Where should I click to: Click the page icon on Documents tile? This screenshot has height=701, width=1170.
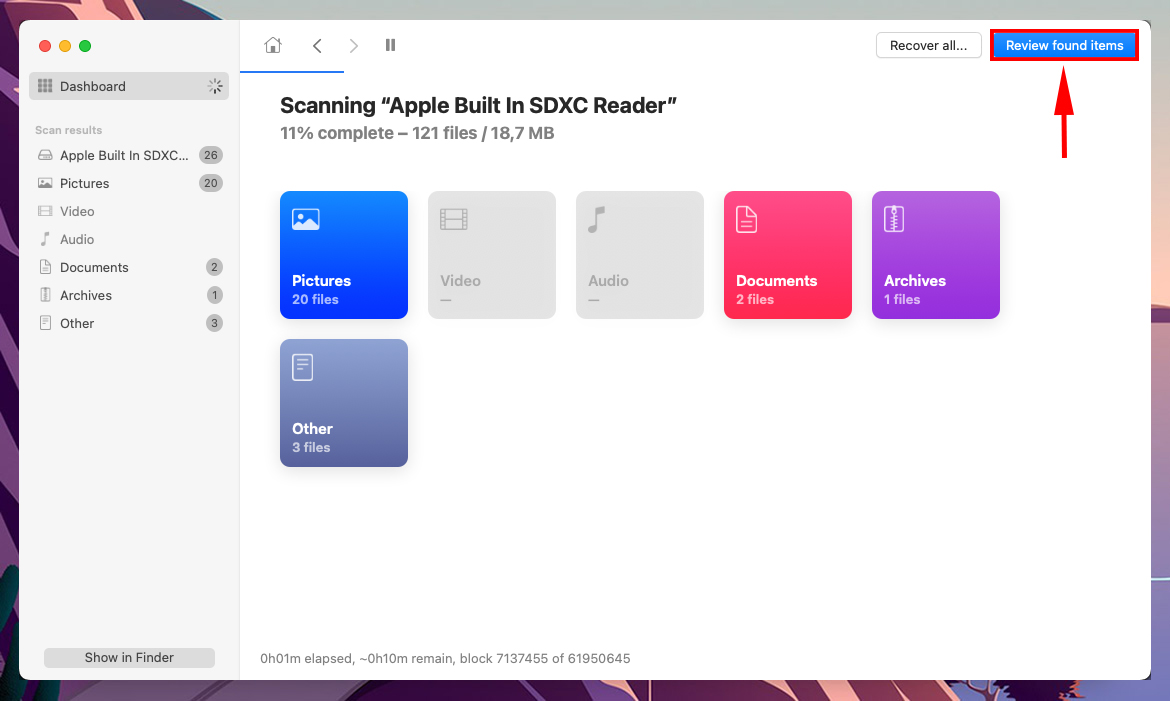pyautogui.click(x=746, y=219)
